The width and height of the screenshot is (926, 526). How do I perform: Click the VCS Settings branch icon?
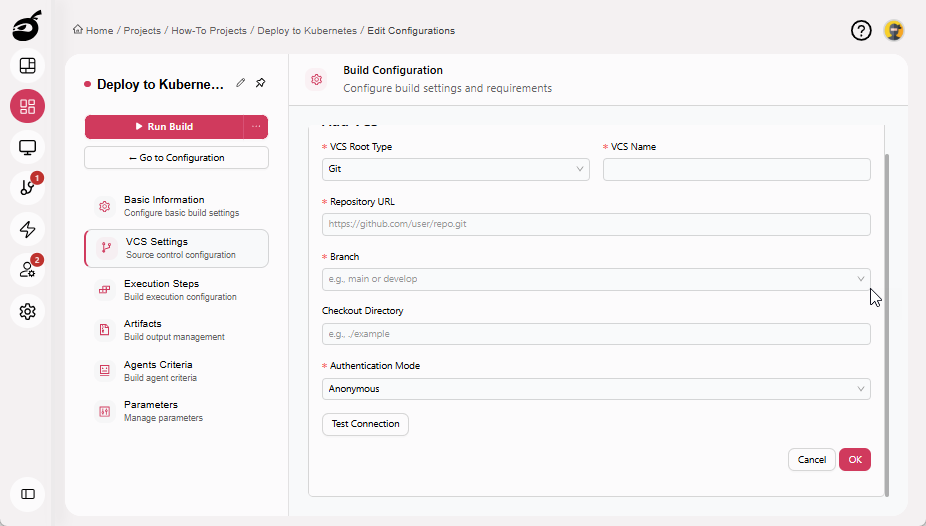[106, 248]
